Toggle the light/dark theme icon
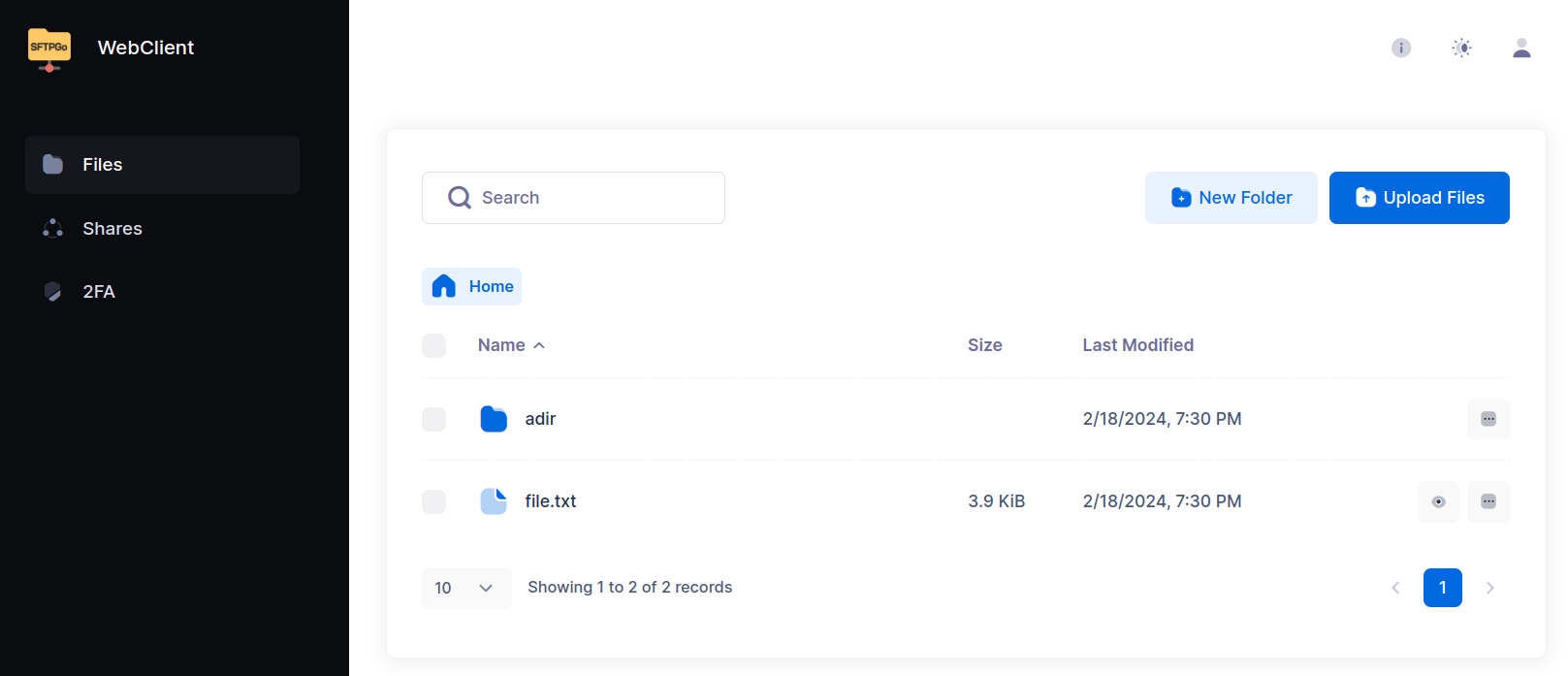The width and height of the screenshot is (1568, 676). [x=1461, y=48]
